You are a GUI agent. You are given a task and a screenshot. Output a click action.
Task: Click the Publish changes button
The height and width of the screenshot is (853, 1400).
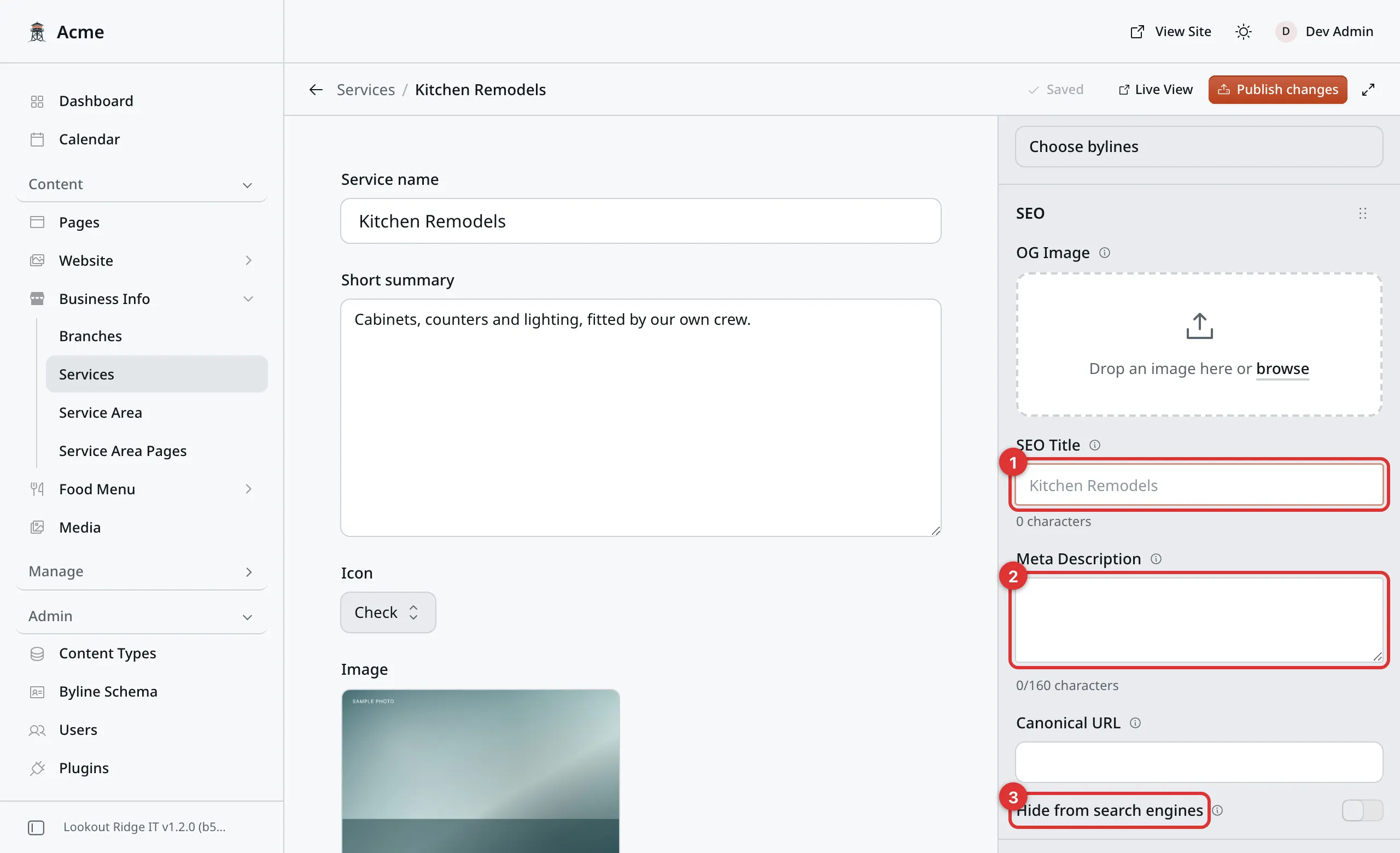[x=1277, y=90]
